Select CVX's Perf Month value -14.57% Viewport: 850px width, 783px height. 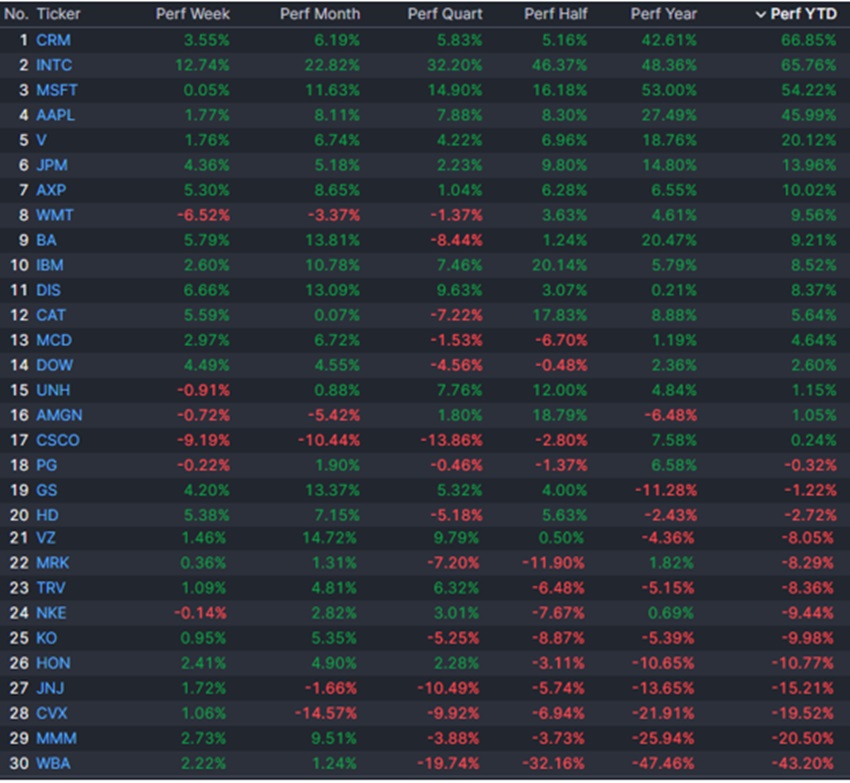(326, 713)
